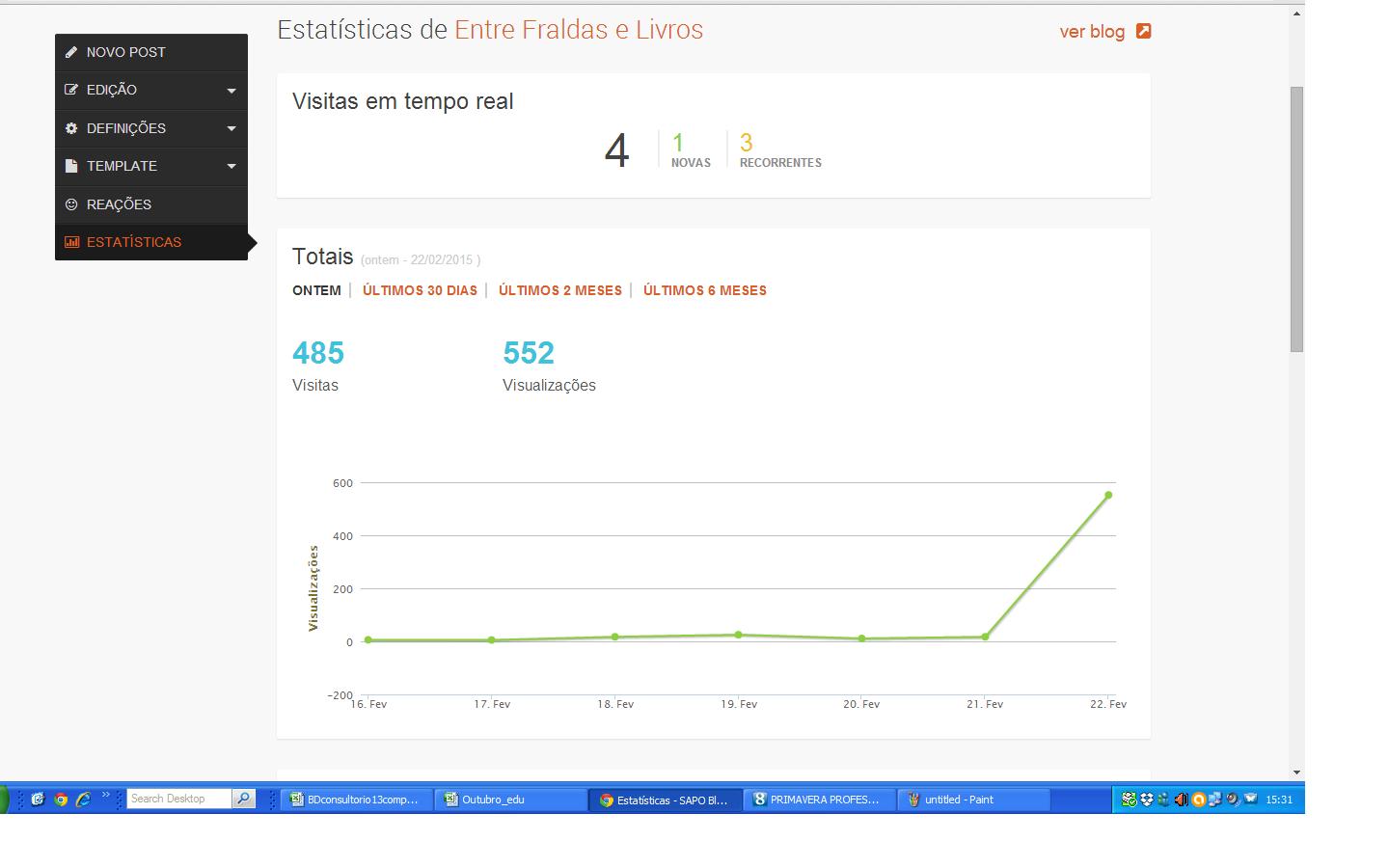
Task: Select the Ontem totals tab
Action: [x=316, y=290]
